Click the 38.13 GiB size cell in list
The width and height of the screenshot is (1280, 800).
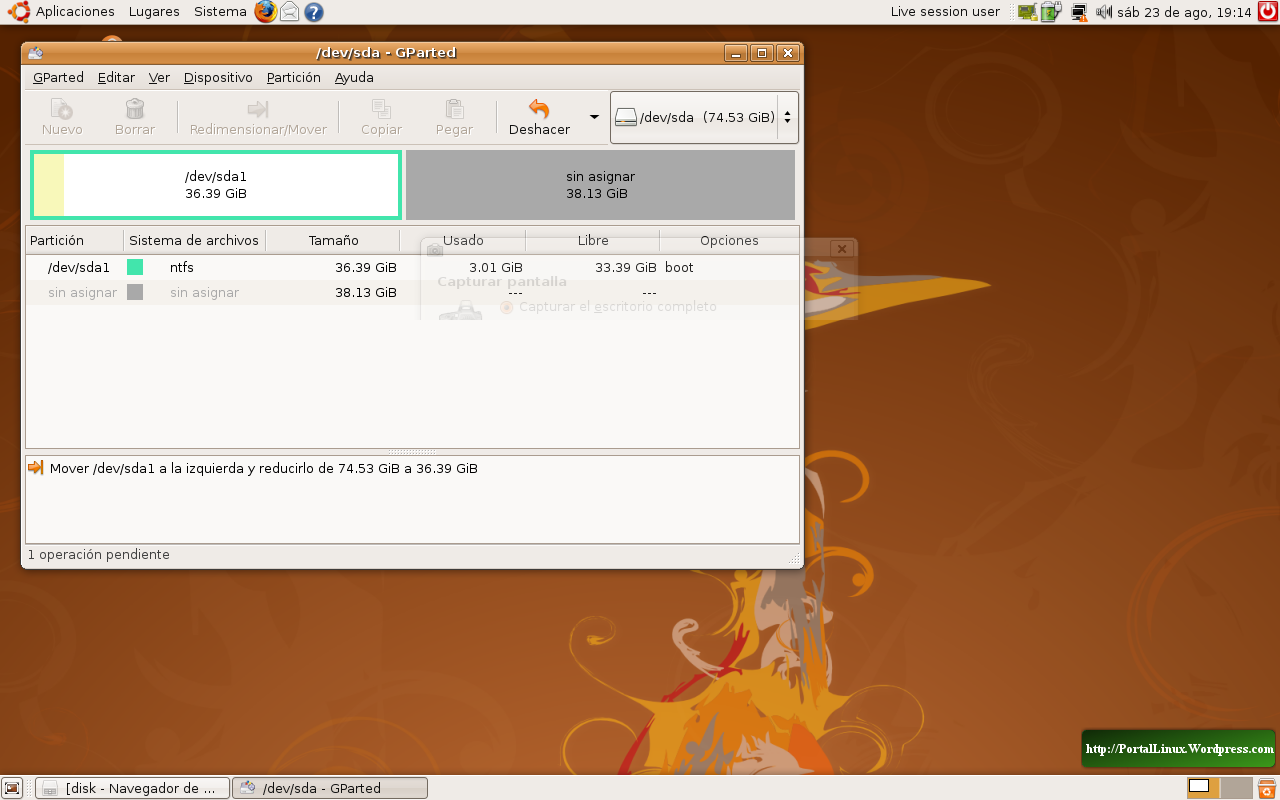366,292
